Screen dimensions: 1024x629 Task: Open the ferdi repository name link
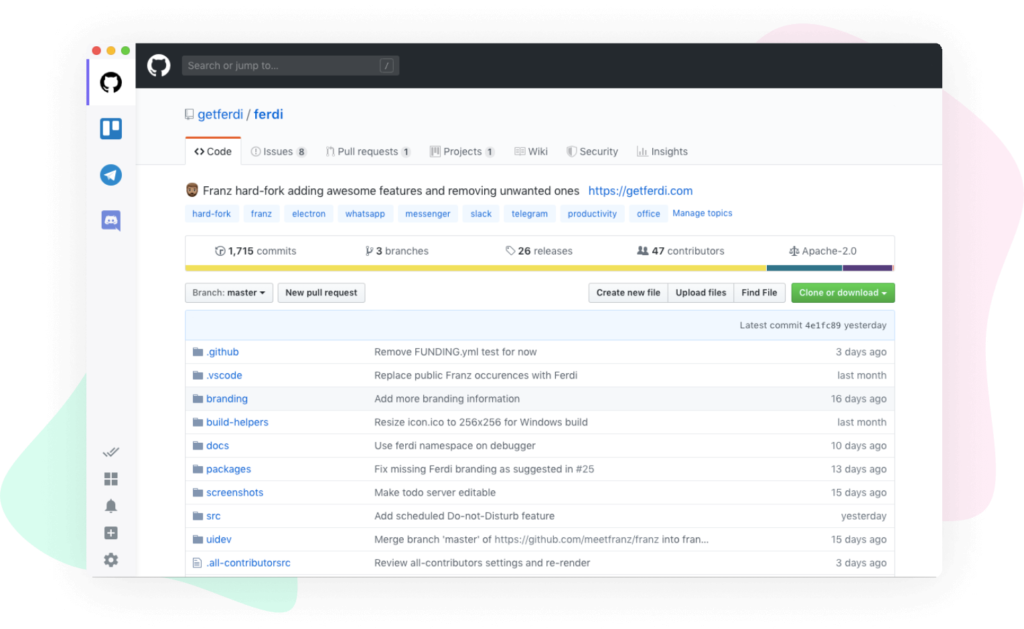click(x=268, y=114)
